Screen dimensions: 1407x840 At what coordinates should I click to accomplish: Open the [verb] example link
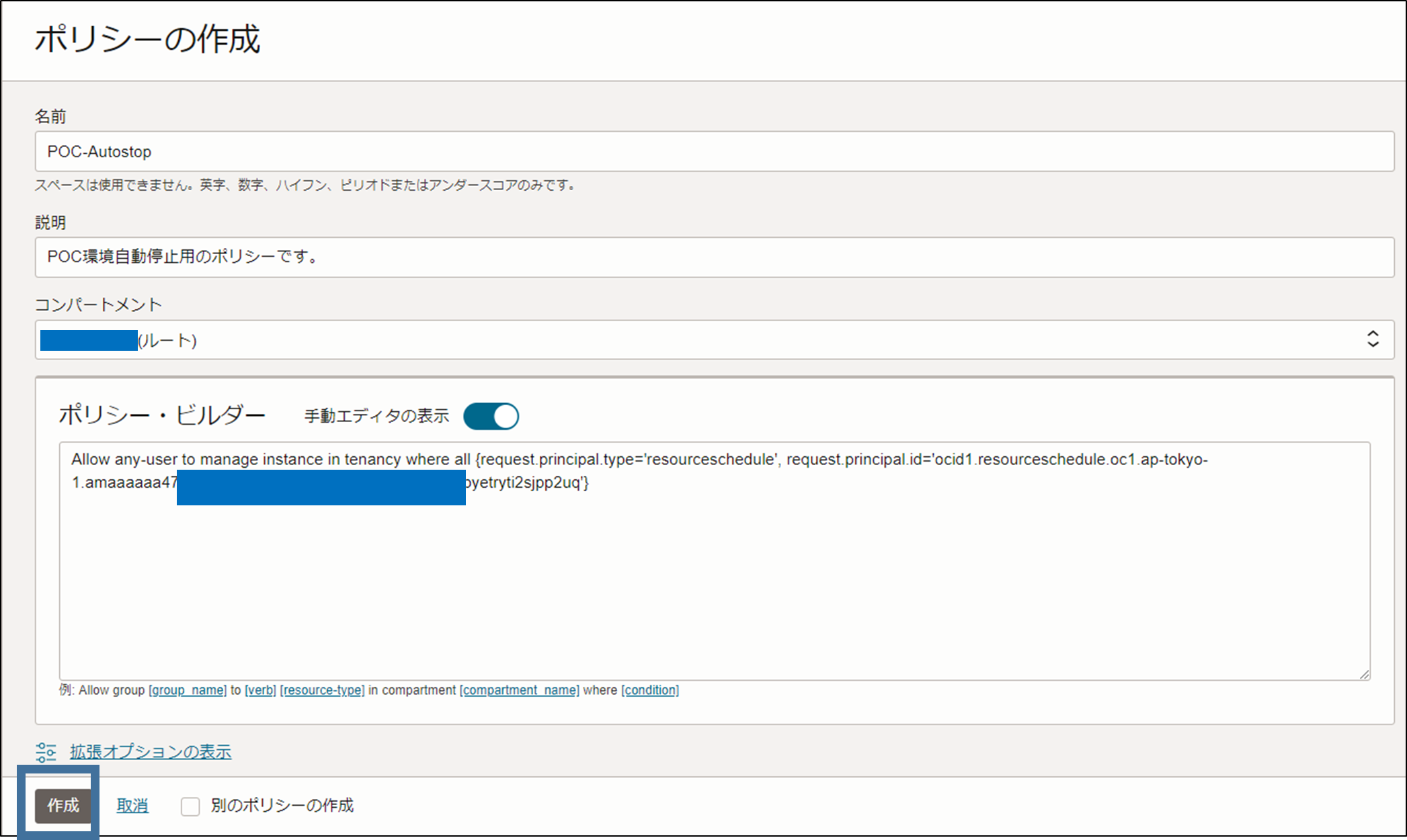click(261, 690)
